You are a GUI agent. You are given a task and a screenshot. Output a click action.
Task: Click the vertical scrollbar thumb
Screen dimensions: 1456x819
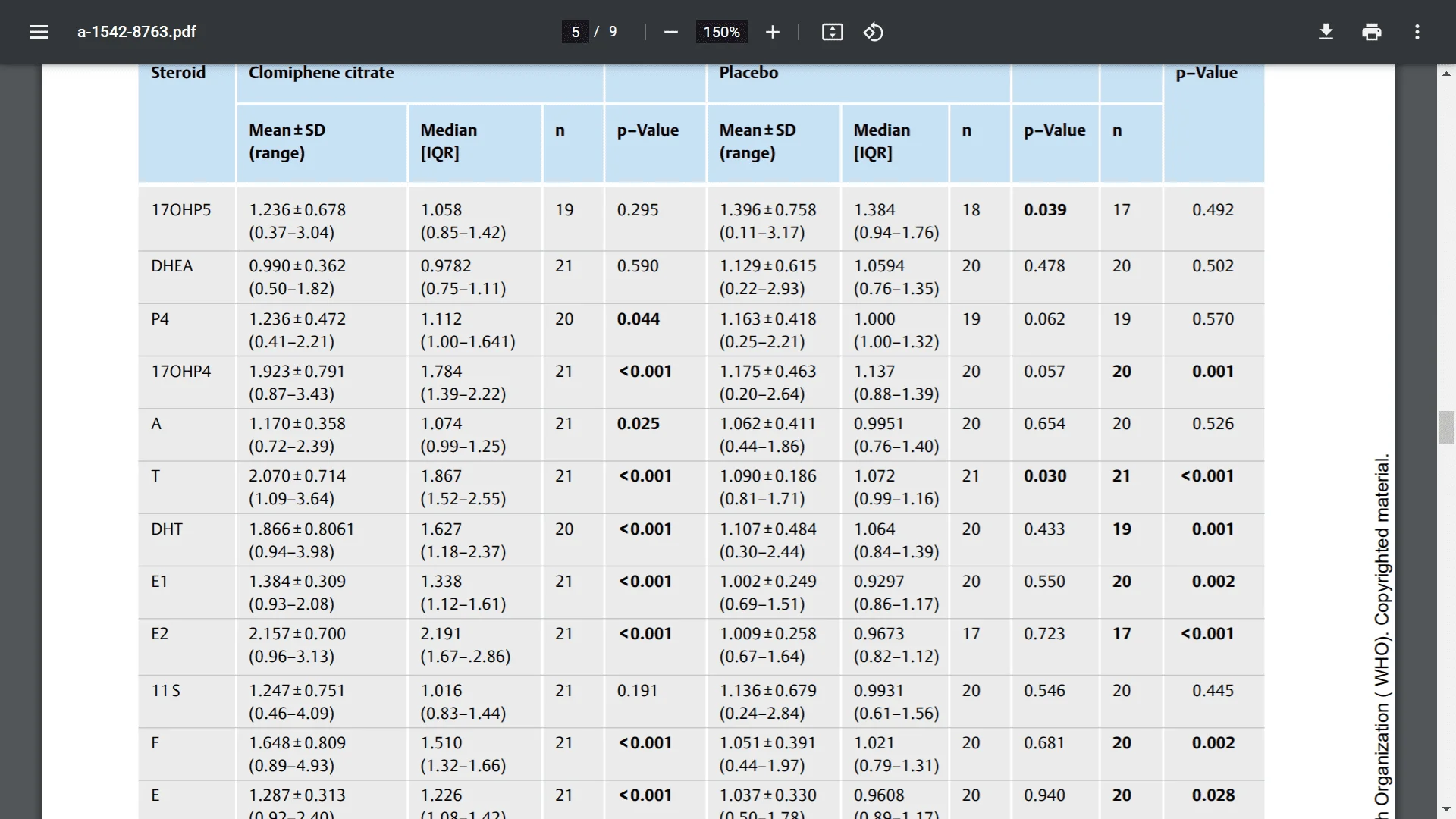point(1446,427)
